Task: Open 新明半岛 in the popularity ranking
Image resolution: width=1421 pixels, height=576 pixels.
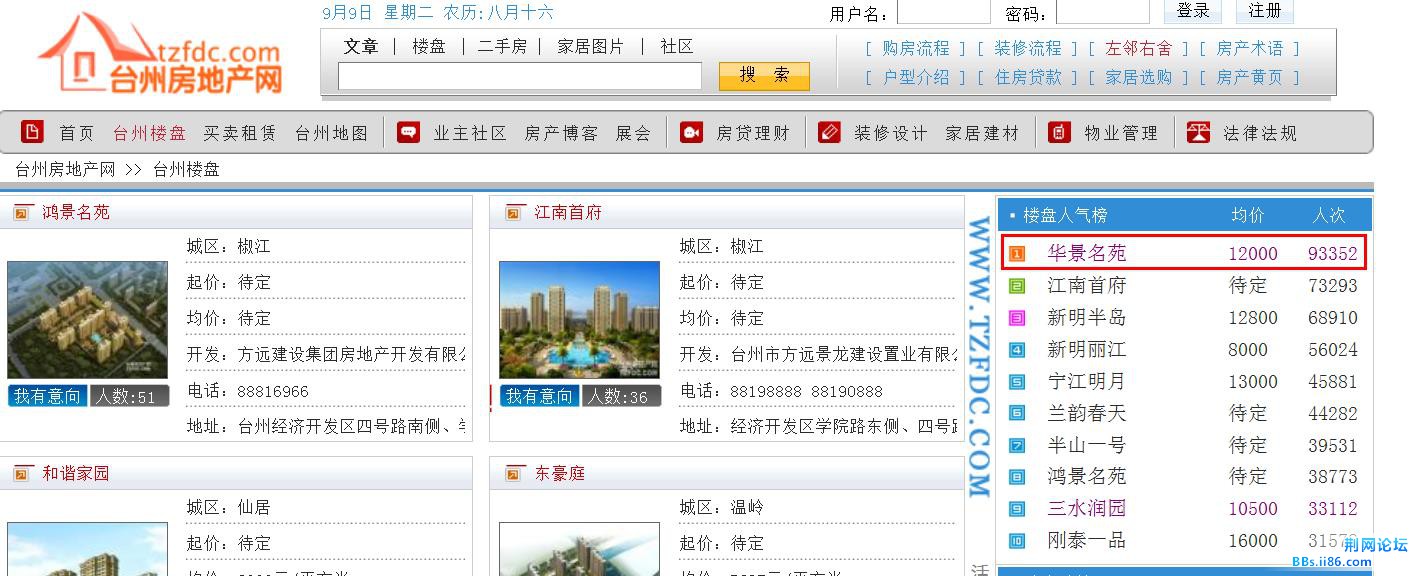Action: coord(1087,318)
